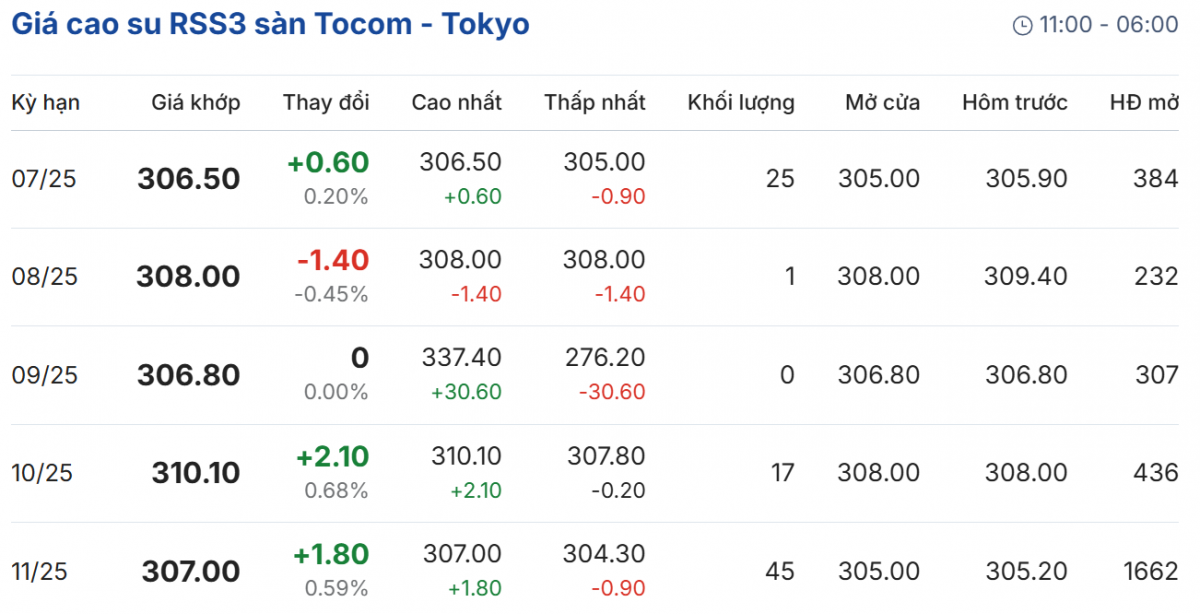This screenshot has height=614, width=1200.
Task: Click the 1662 open interest value
Action: [1150, 571]
